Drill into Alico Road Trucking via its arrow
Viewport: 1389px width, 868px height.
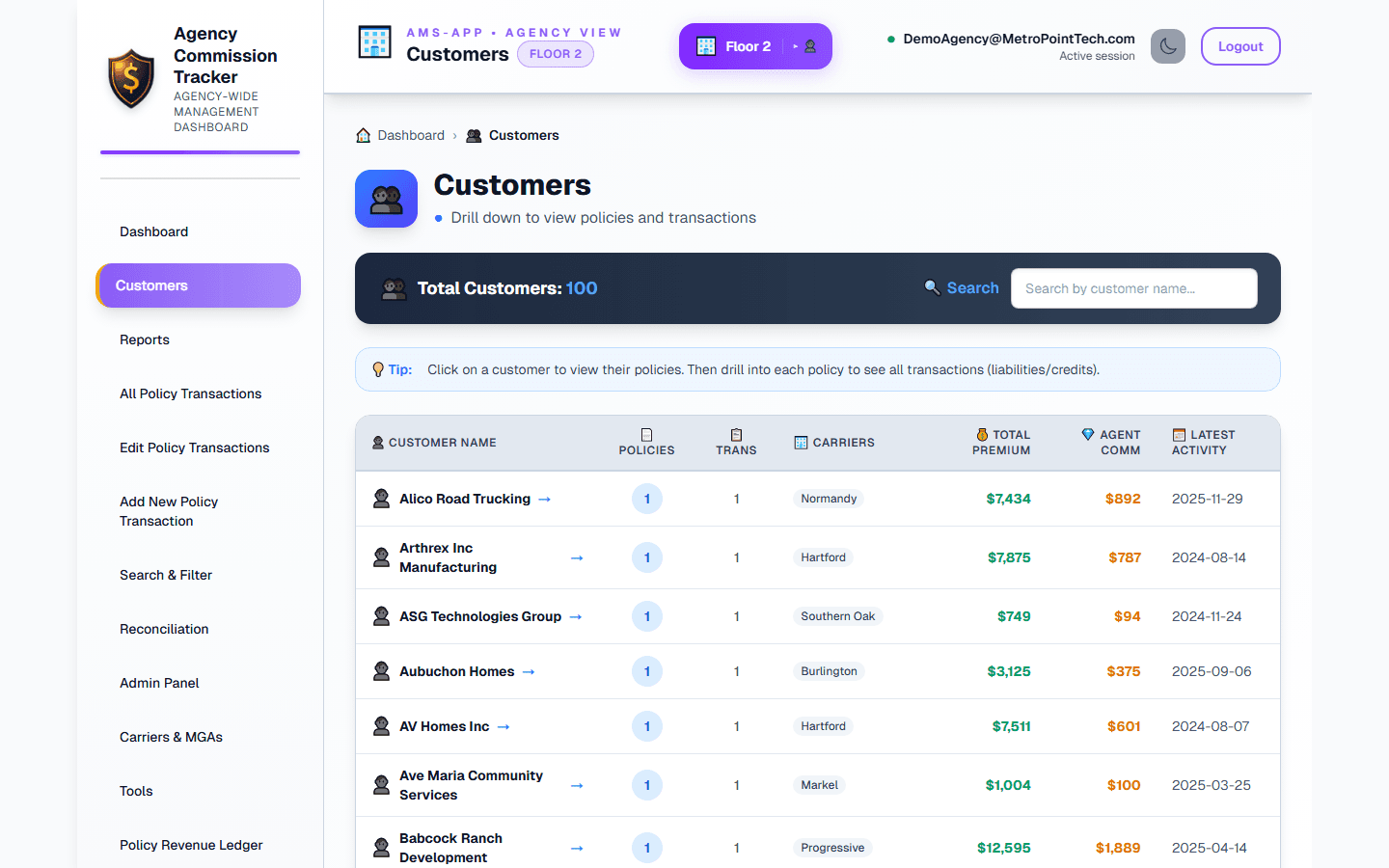coord(545,499)
